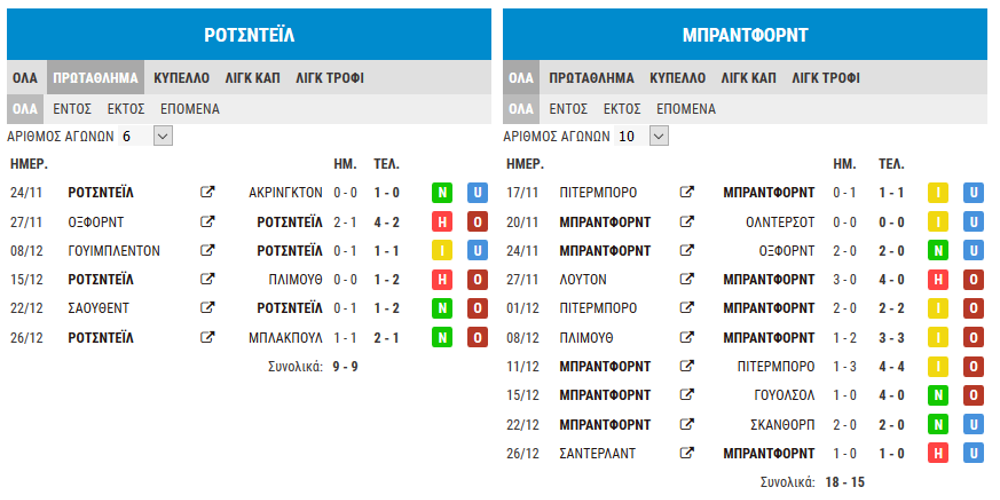The image size is (1000, 500).
Task: Click red O badge on Λούτον row
Action: point(974,279)
